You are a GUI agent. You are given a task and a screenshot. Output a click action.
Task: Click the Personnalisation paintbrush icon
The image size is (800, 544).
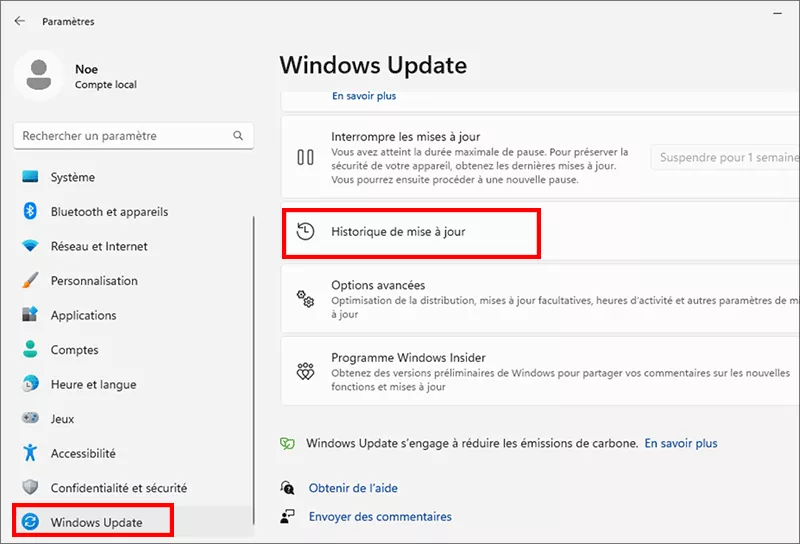pos(30,281)
